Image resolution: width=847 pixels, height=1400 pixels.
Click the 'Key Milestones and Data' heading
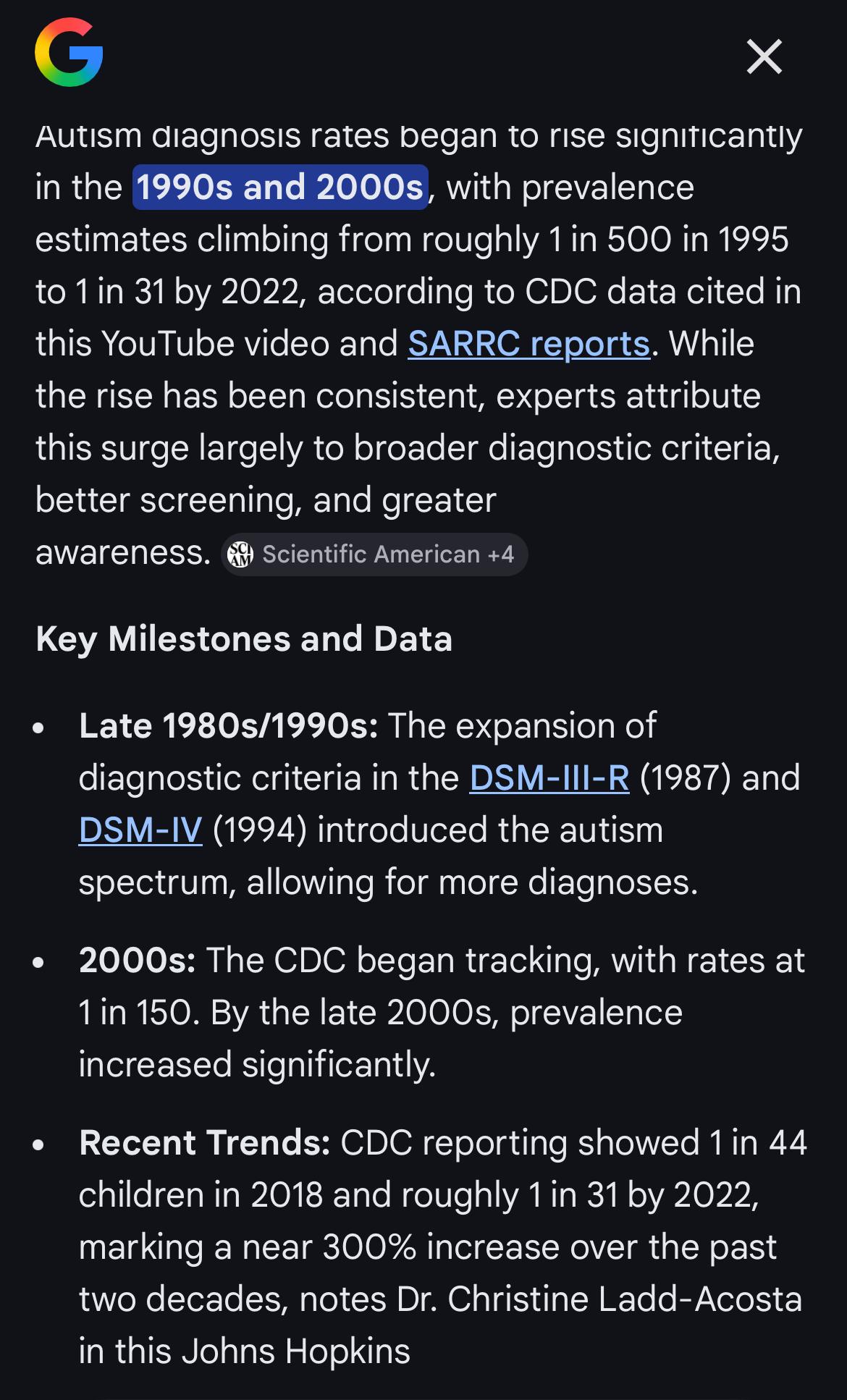click(244, 639)
